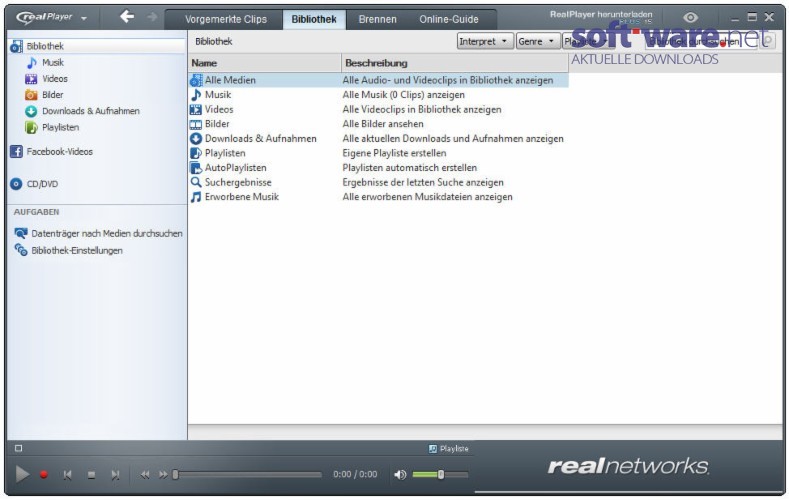Click Datenträger nach Medien durchsuchen
This screenshot has height=500, width=789.
pos(107,233)
